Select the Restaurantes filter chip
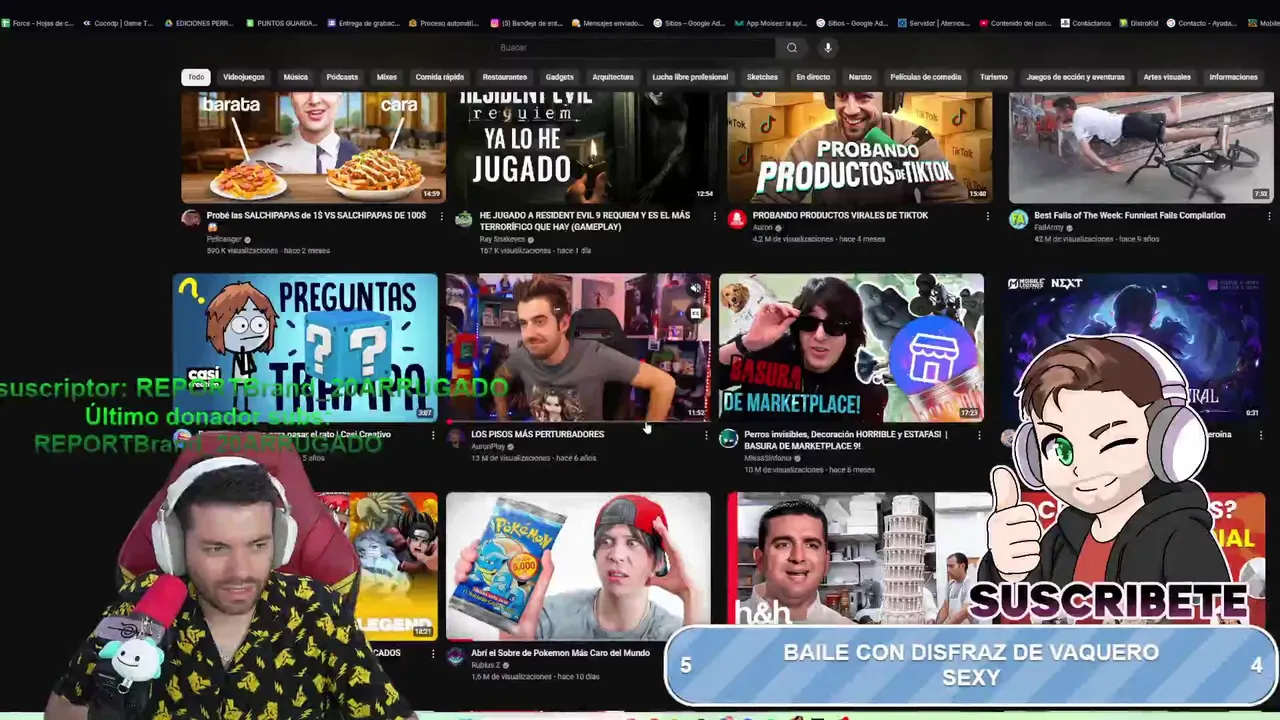Screen dimensions: 1280x720 click(505, 77)
